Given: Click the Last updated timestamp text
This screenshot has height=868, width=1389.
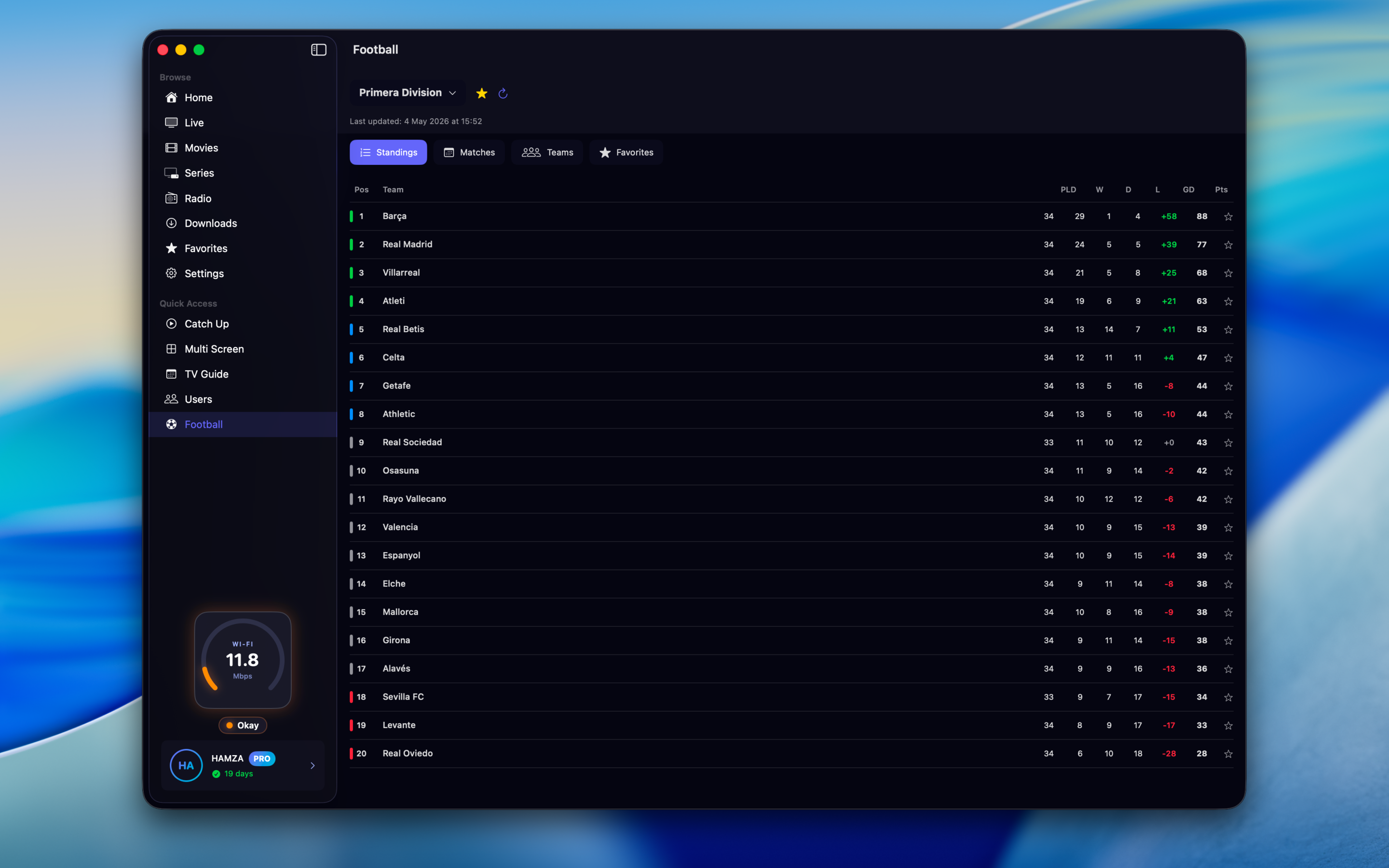Looking at the screenshot, I should coord(416,122).
